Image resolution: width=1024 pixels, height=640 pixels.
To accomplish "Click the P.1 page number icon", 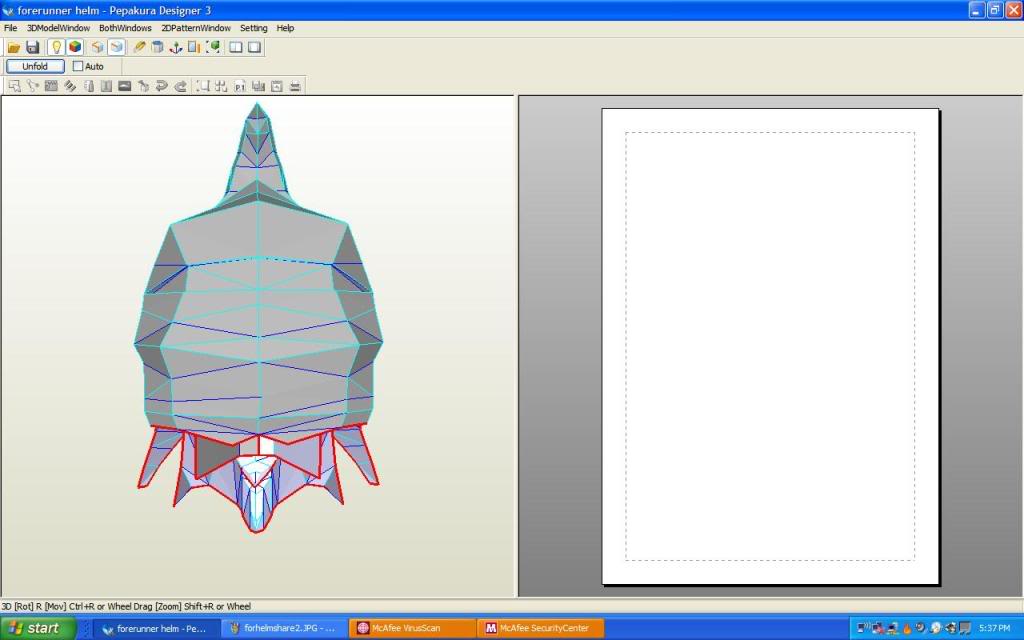I will click(240, 86).
